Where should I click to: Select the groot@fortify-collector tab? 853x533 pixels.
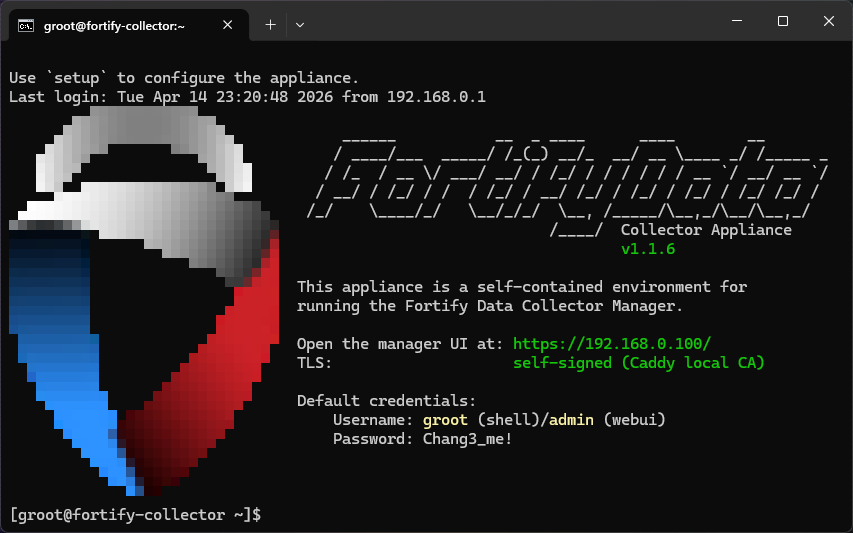(x=114, y=25)
